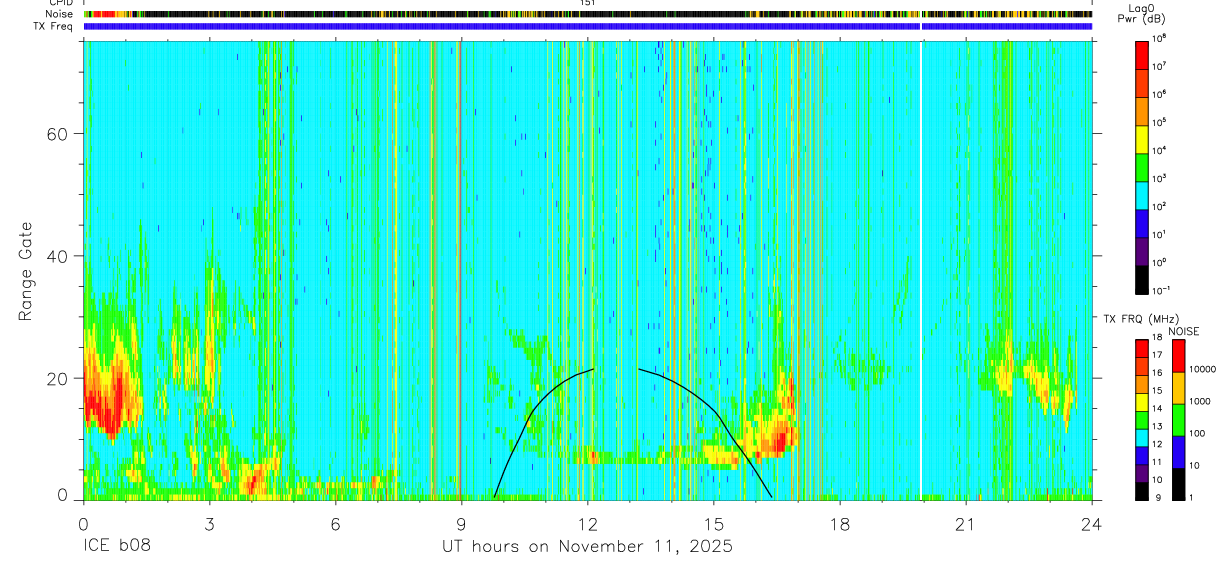Viewport: 1228px width, 567px height.
Task: Pick the blue segment of Lag0 power colorbar
Action: [x=1142, y=222]
